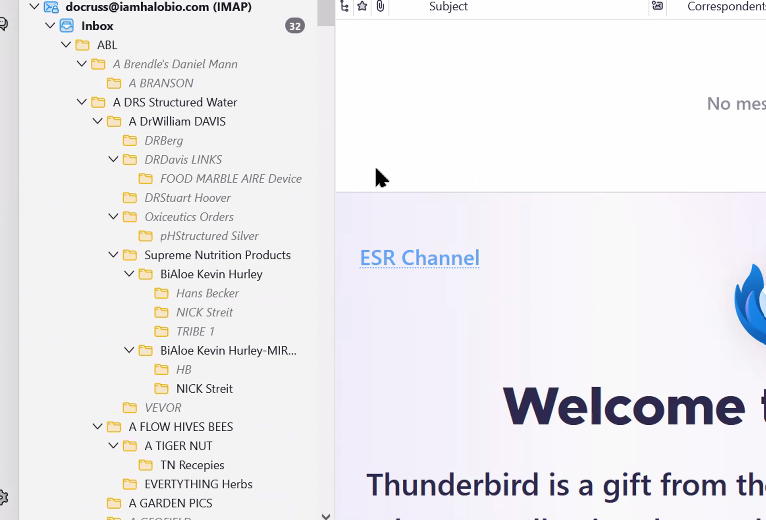This screenshot has width=766, height=520.
Task: Open A GARDEN PICS folder
Action: [169, 502]
